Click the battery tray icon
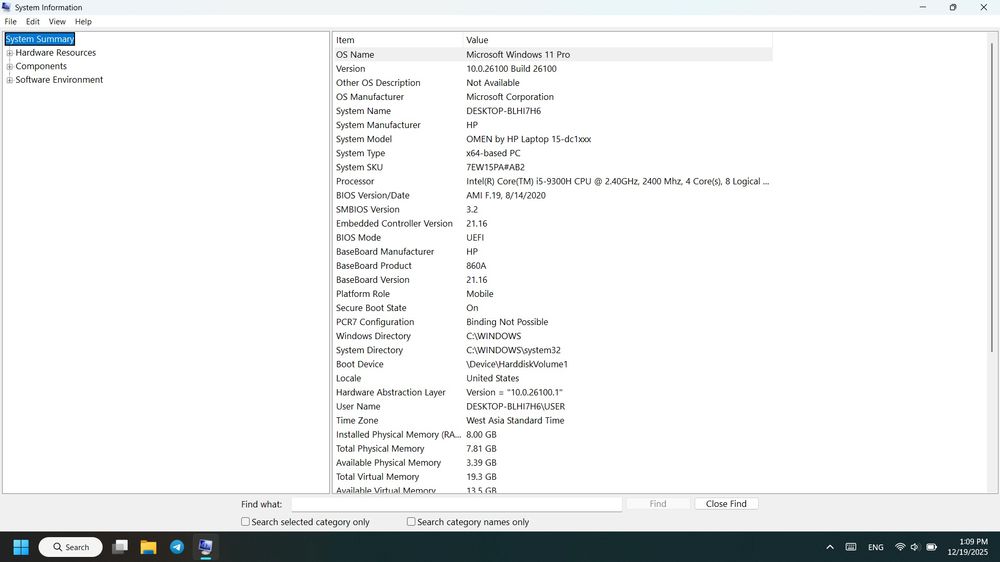1000x562 pixels. pyautogui.click(x=931, y=547)
